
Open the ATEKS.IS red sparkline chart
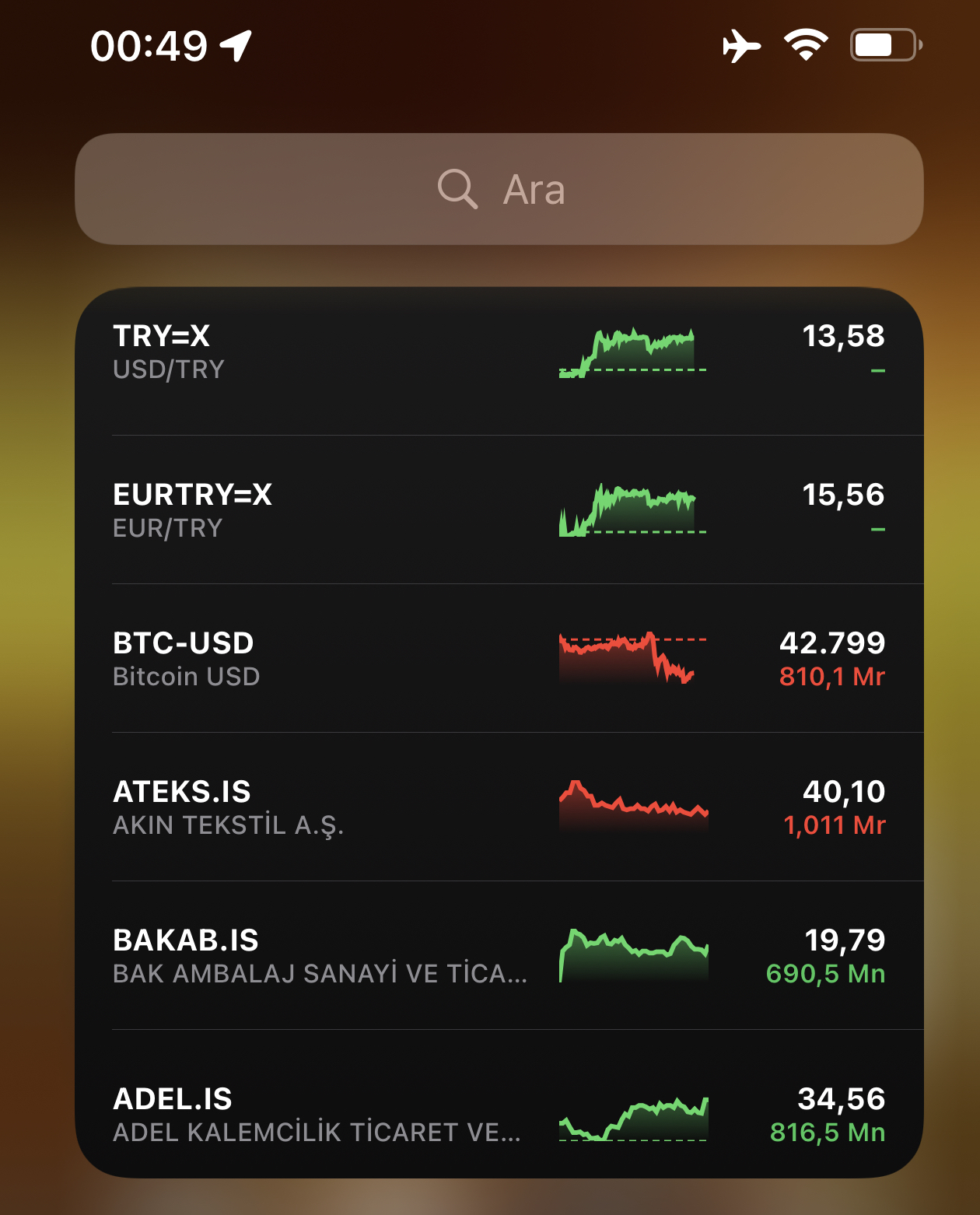(633, 806)
